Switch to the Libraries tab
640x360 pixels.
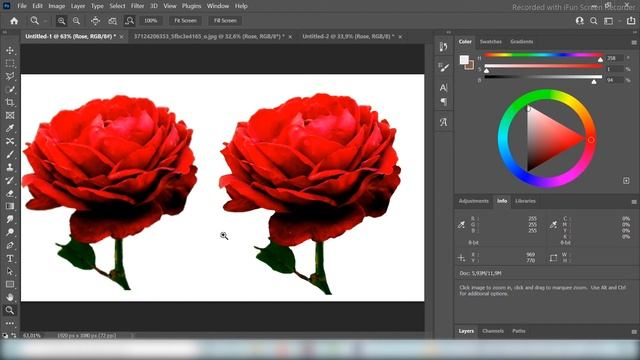click(x=525, y=201)
